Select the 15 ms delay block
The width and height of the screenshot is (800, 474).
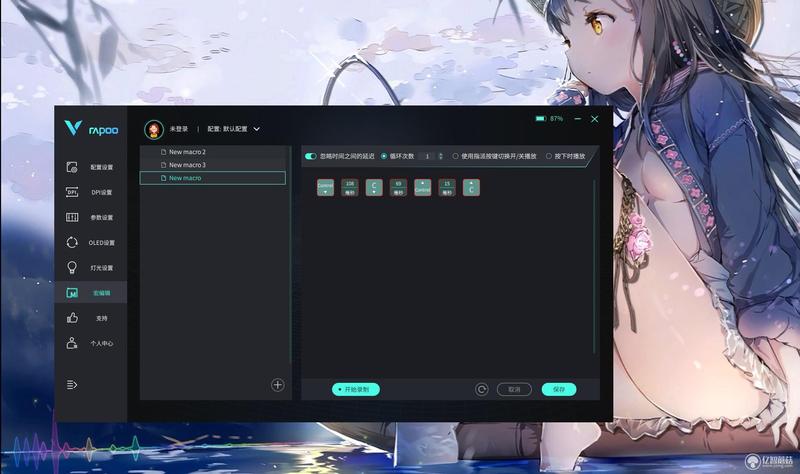coord(447,187)
